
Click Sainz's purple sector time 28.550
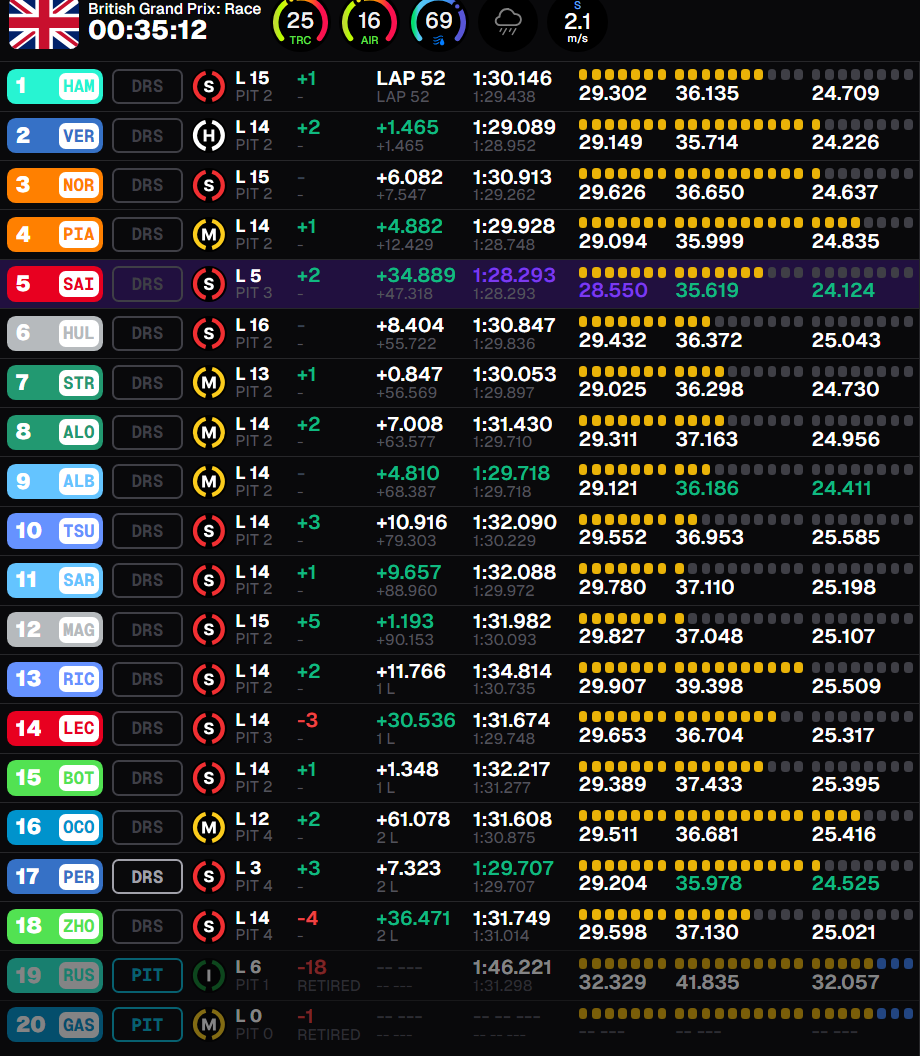pos(613,290)
